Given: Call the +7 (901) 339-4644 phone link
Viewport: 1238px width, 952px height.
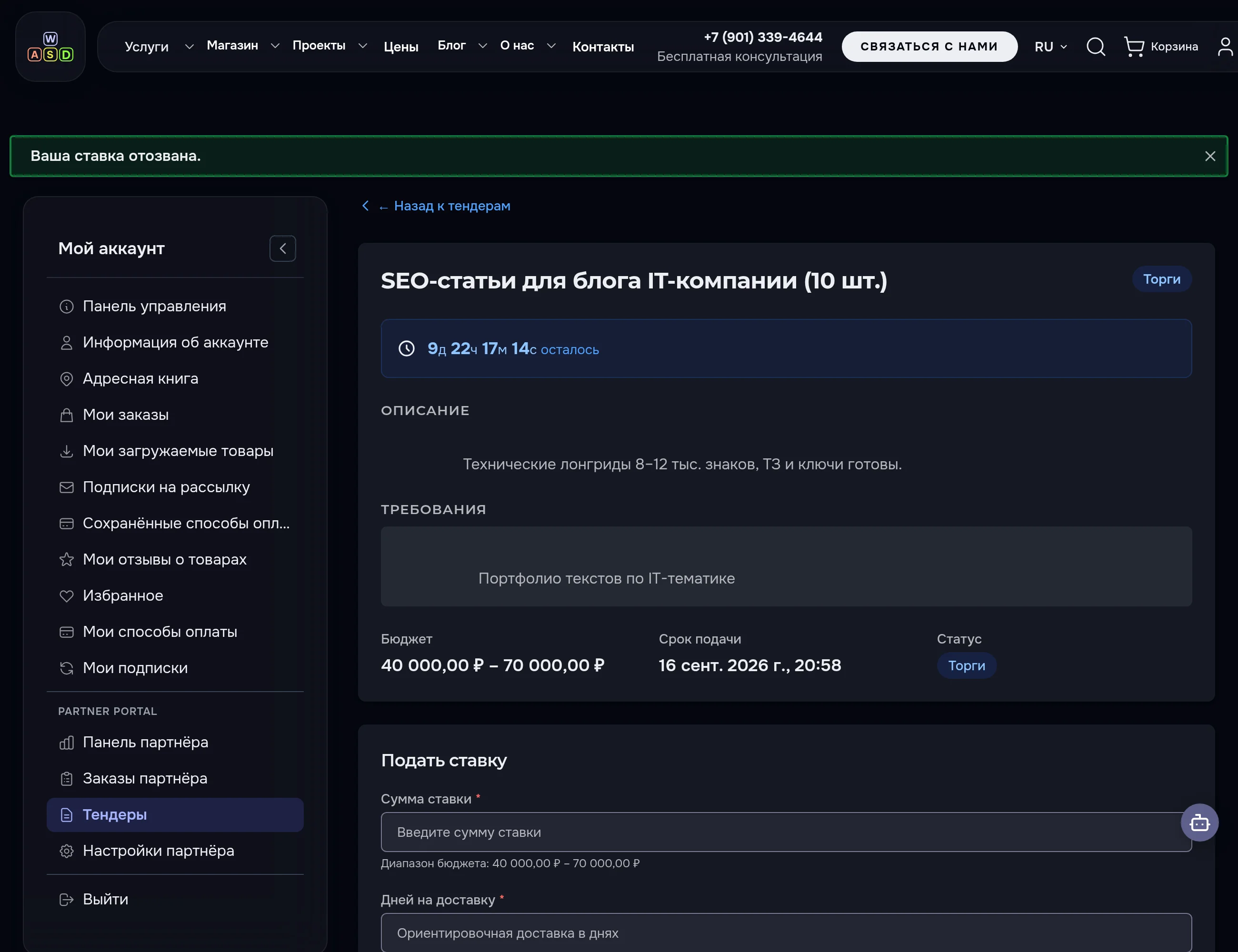Looking at the screenshot, I should pyautogui.click(x=763, y=37).
